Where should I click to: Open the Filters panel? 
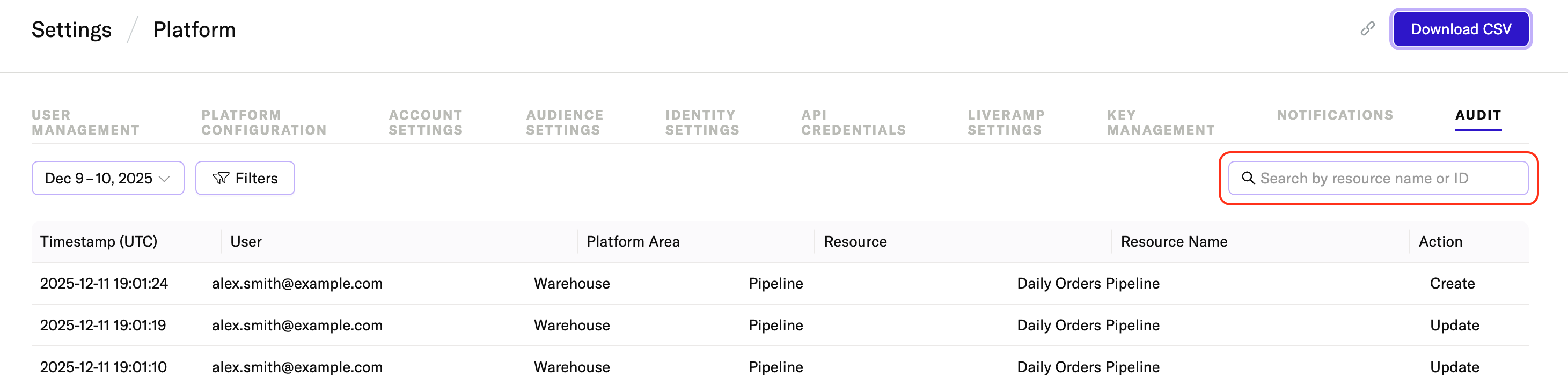tap(245, 178)
